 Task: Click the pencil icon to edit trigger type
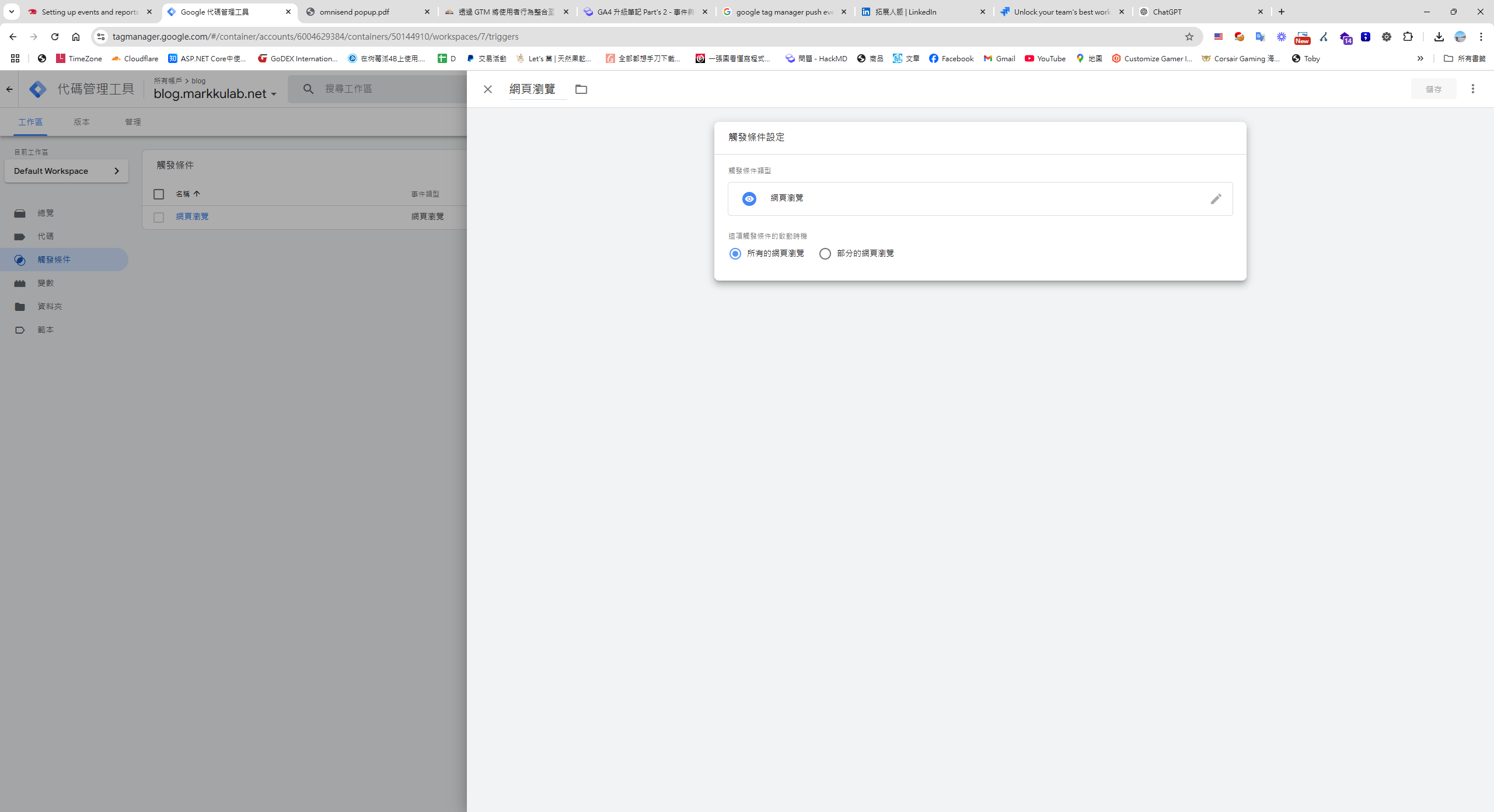[x=1216, y=199]
